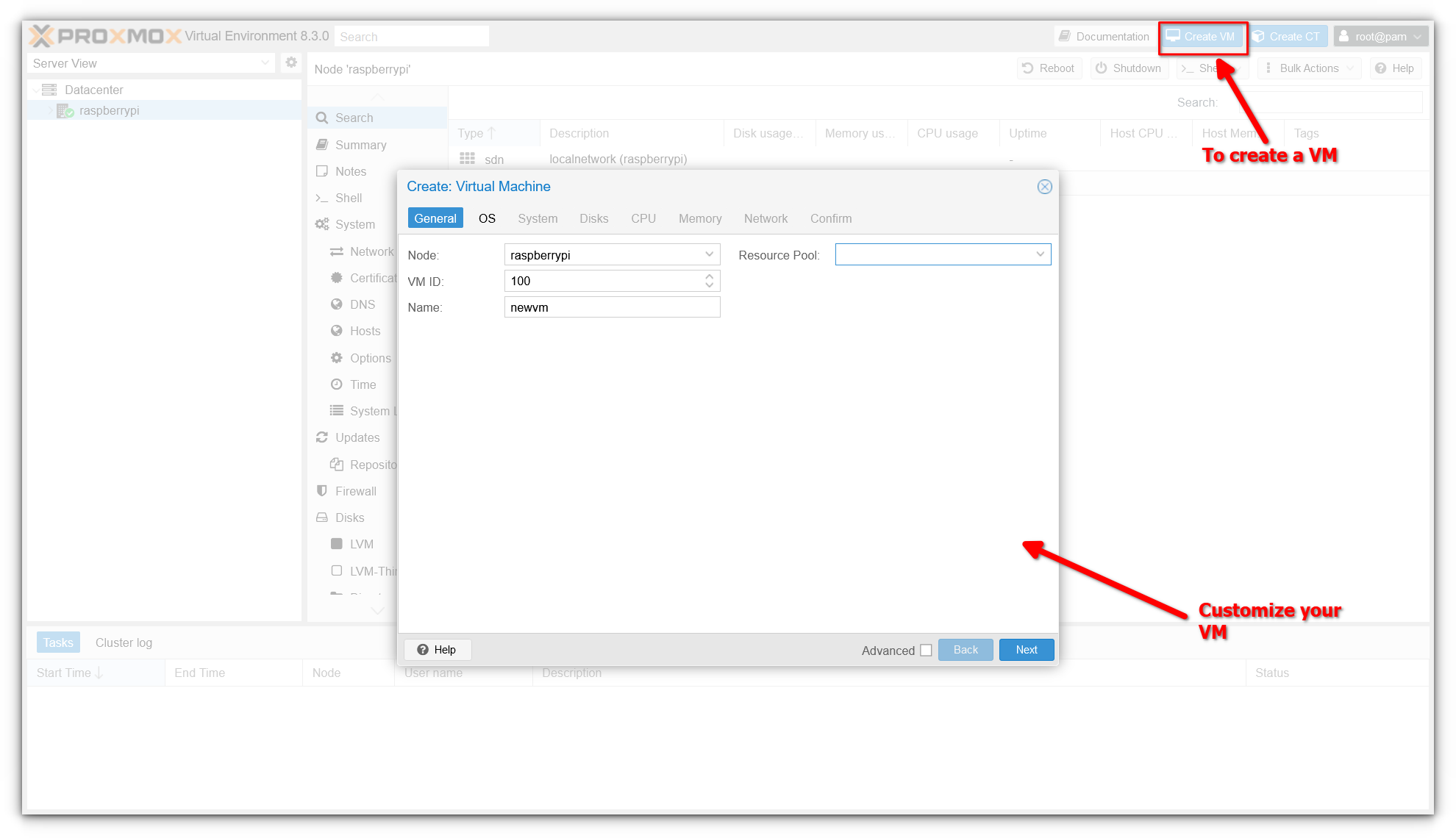
Task: Increment the VM ID value
Action: pyautogui.click(x=708, y=276)
